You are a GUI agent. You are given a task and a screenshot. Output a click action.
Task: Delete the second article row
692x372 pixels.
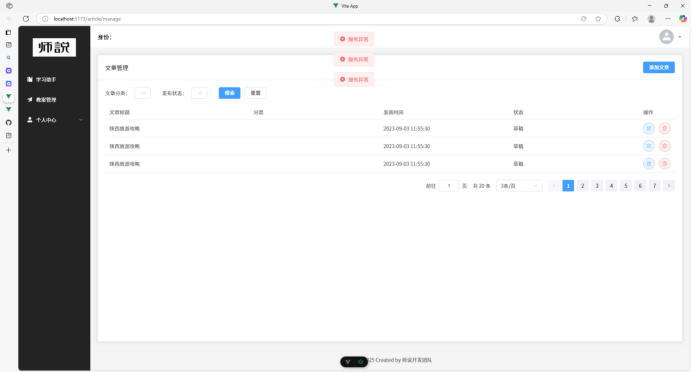tap(664, 146)
